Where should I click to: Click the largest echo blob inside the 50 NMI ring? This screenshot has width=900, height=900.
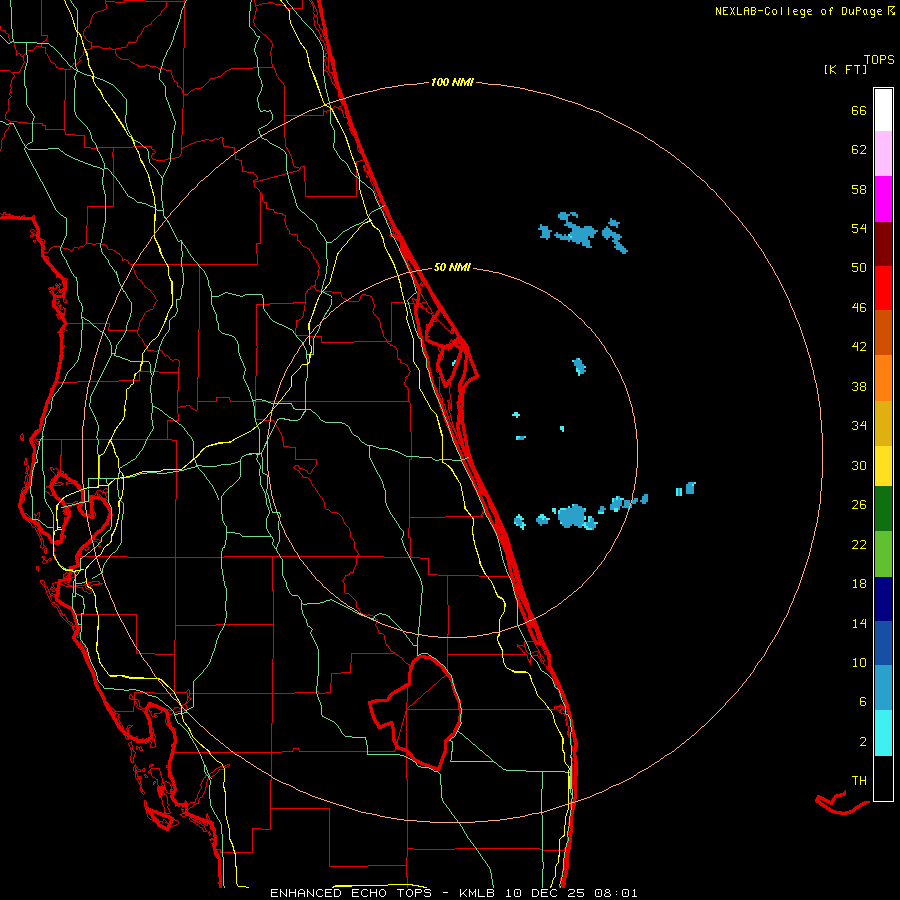(573, 516)
